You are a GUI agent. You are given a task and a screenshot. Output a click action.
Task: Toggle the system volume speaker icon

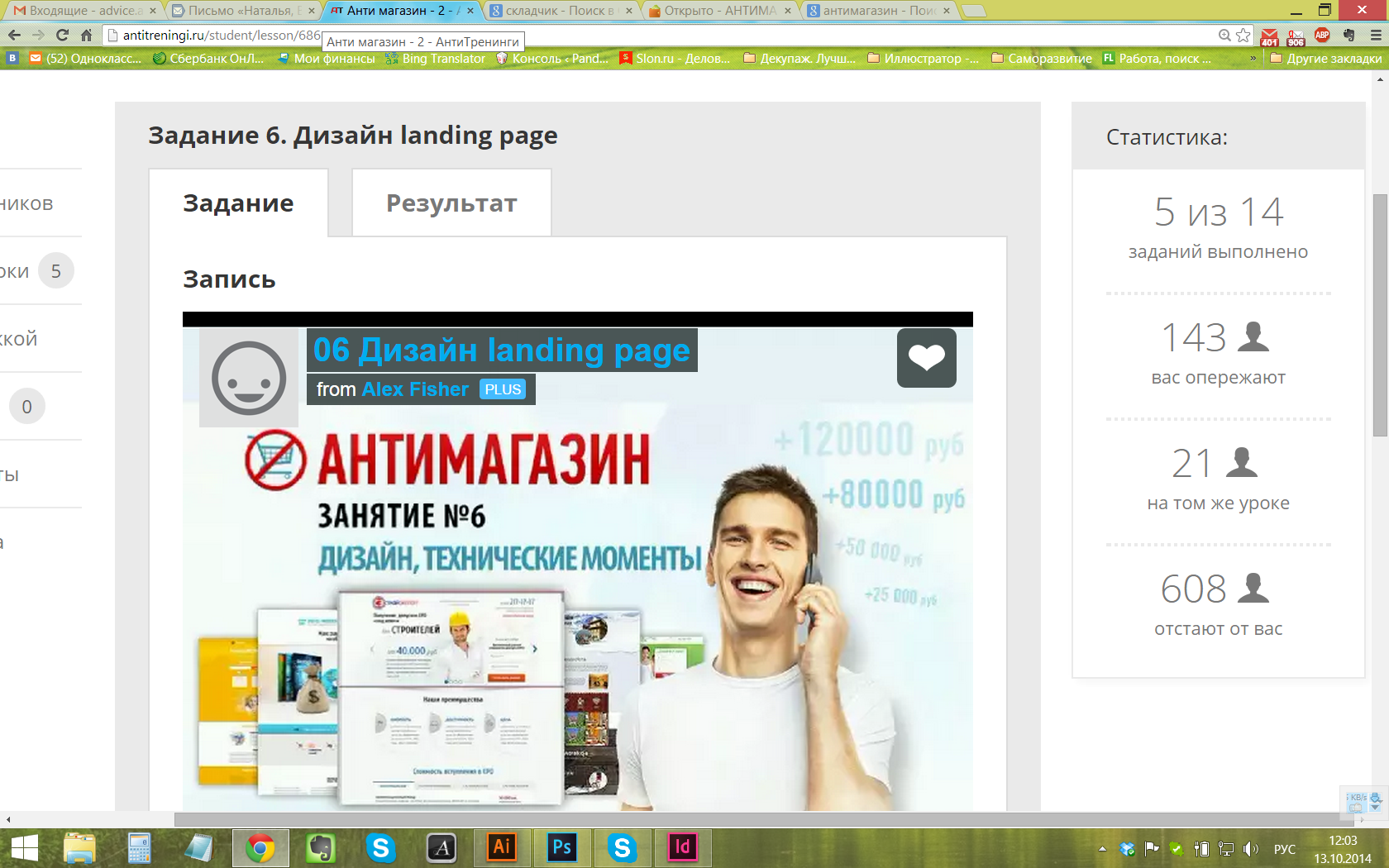pyautogui.click(x=1250, y=849)
